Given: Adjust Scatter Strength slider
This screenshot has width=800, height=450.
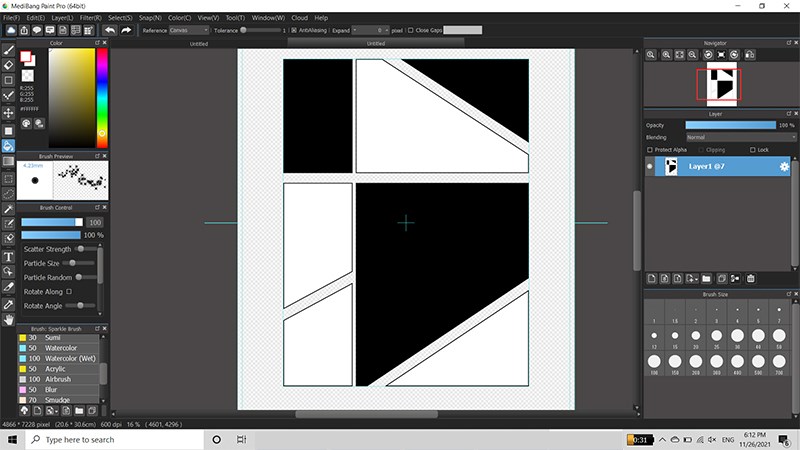Looking at the screenshot, I should pyautogui.click(x=85, y=249).
